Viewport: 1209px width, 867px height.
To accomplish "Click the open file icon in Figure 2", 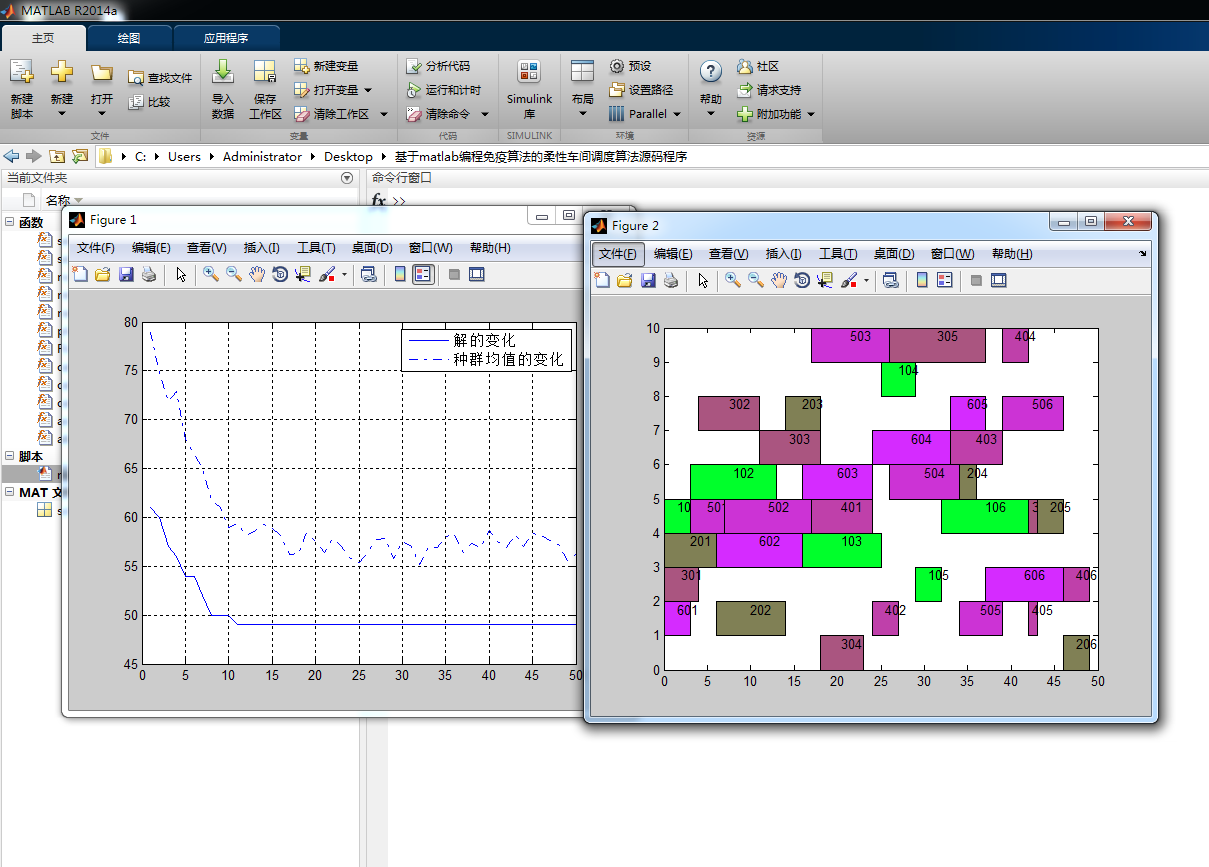I will [625, 280].
